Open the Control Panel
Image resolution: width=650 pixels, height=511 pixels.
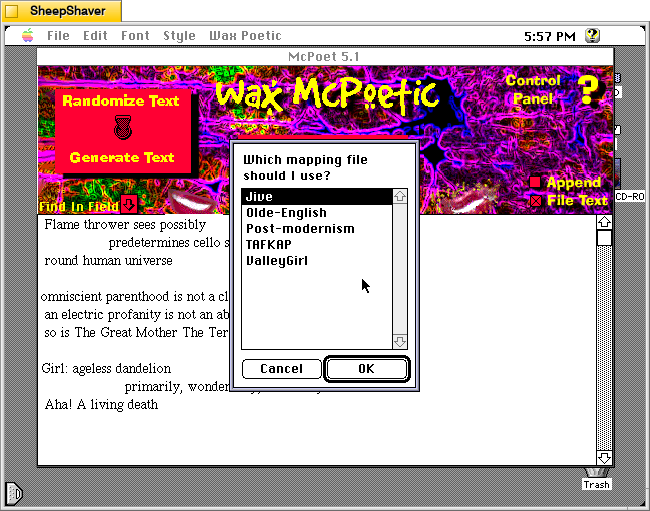pyautogui.click(x=533, y=90)
